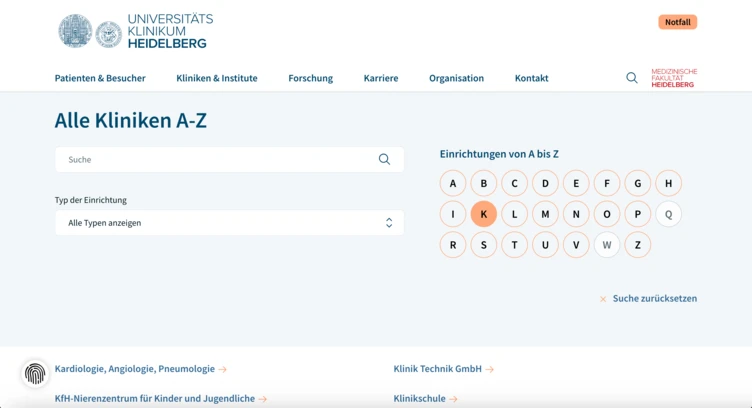
Task: Deselect the highlighted letter K filter
Action: pos(483,214)
